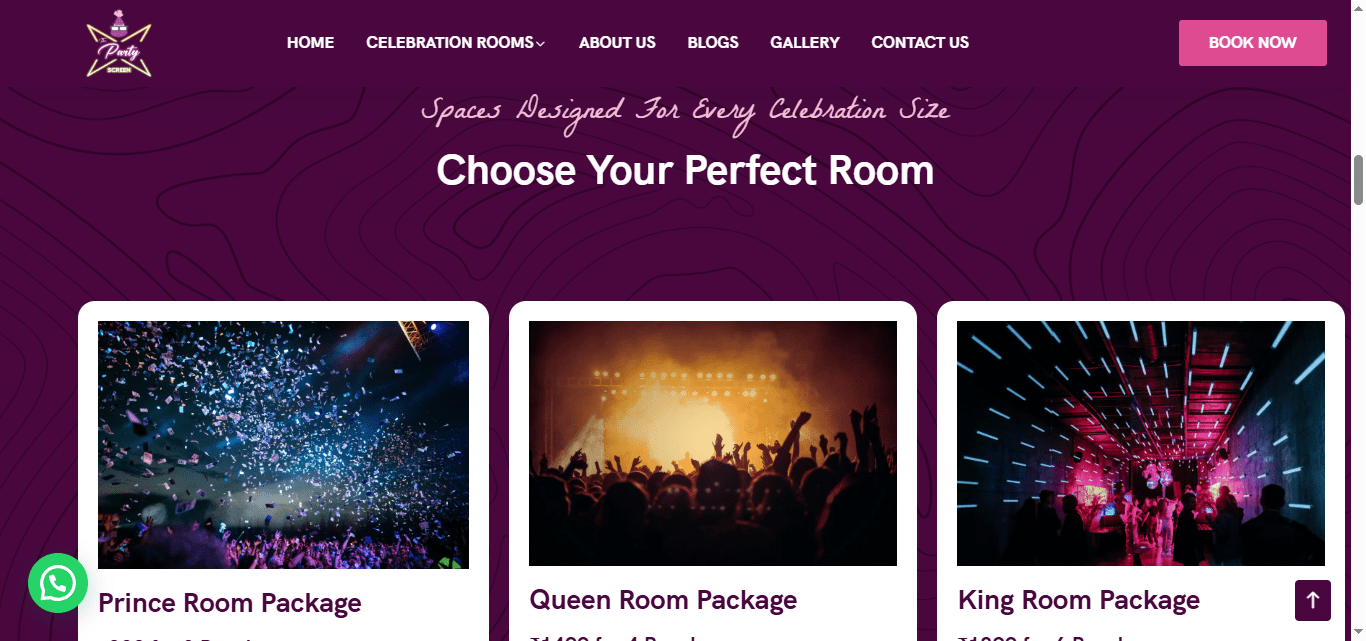The width and height of the screenshot is (1366, 641).
Task: Click the cursive Spaces Designed tagline
Action: coord(685,110)
